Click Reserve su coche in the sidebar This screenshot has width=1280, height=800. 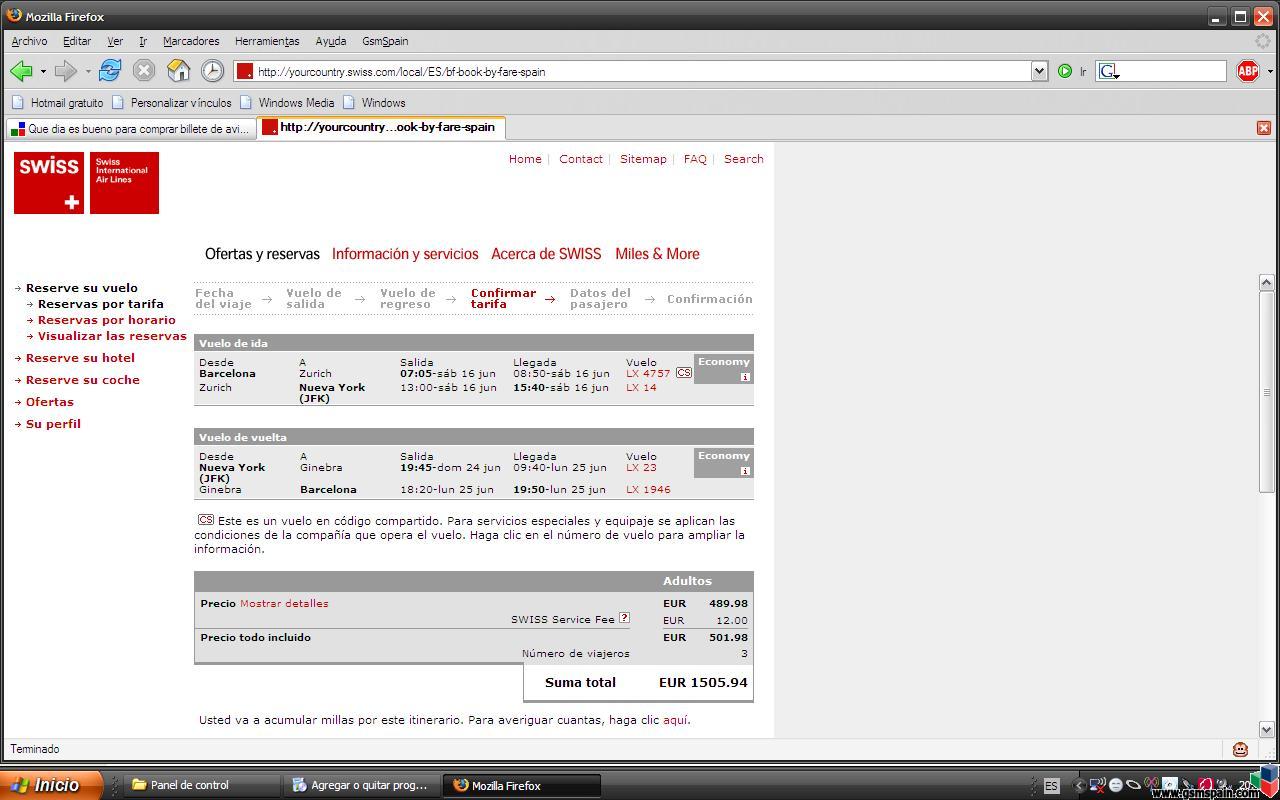pos(83,380)
